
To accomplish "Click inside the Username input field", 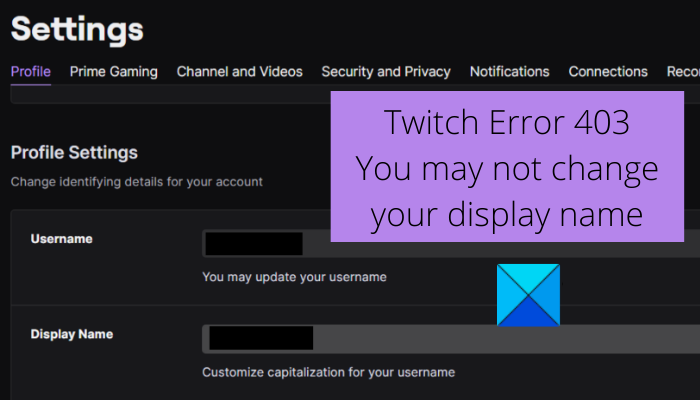I will click(400, 244).
